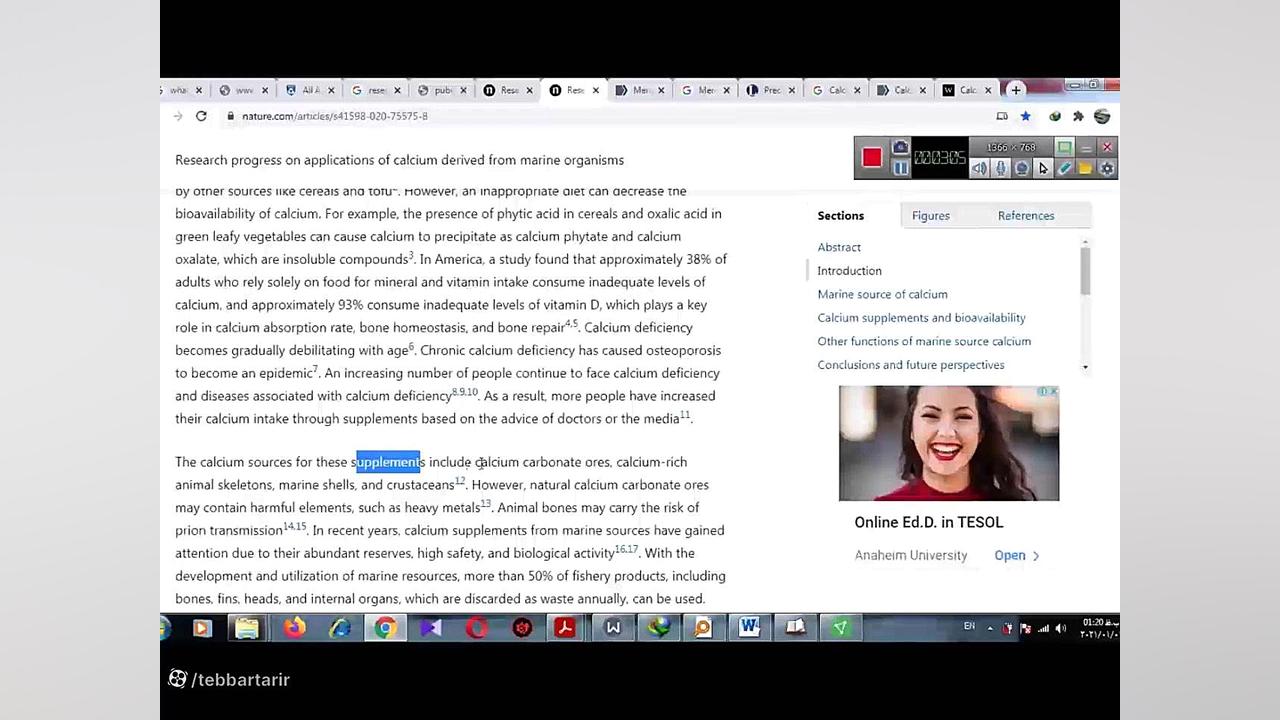
Task: Open Microsoft Word from the taskbar
Action: click(x=749, y=628)
